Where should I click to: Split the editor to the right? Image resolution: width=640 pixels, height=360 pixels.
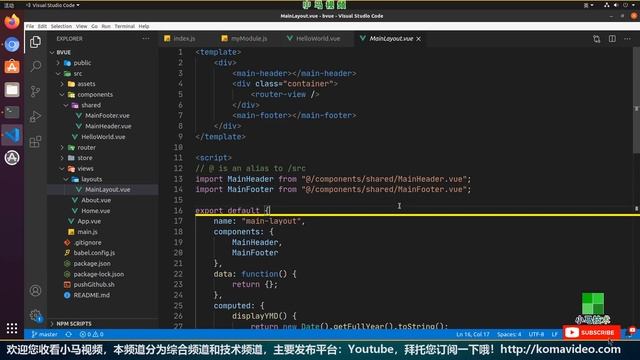click(x=612, y=39)
